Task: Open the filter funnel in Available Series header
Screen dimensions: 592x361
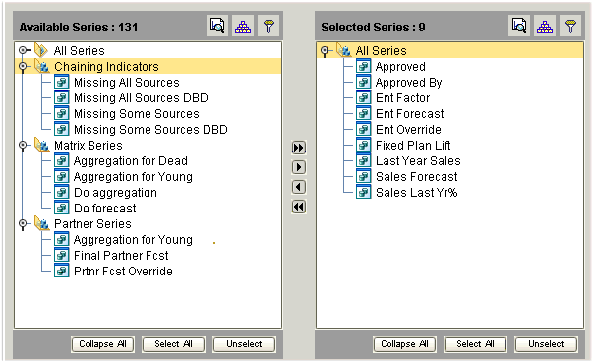Action: pos(268,26)
